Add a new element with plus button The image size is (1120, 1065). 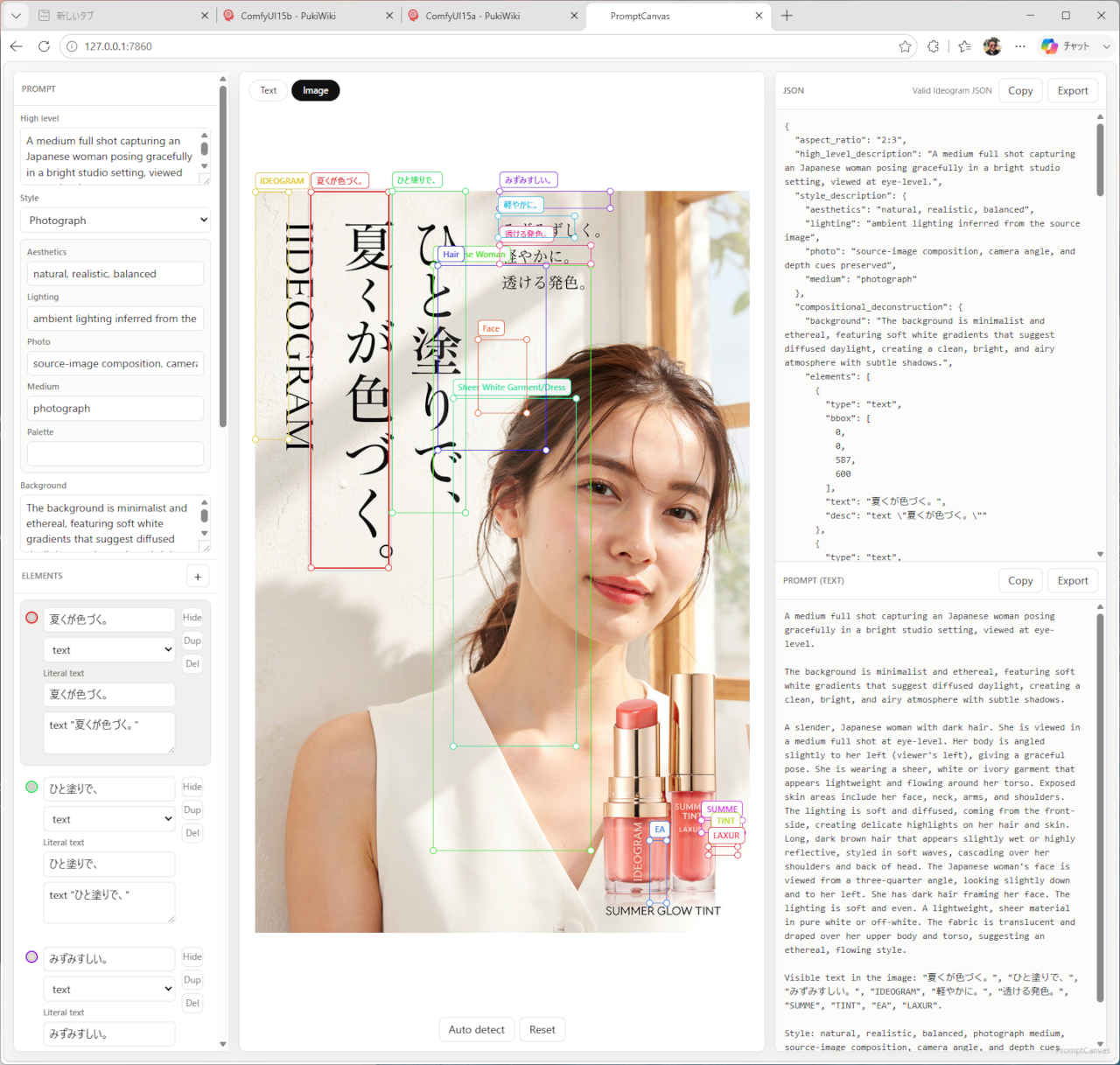(198, 577)
